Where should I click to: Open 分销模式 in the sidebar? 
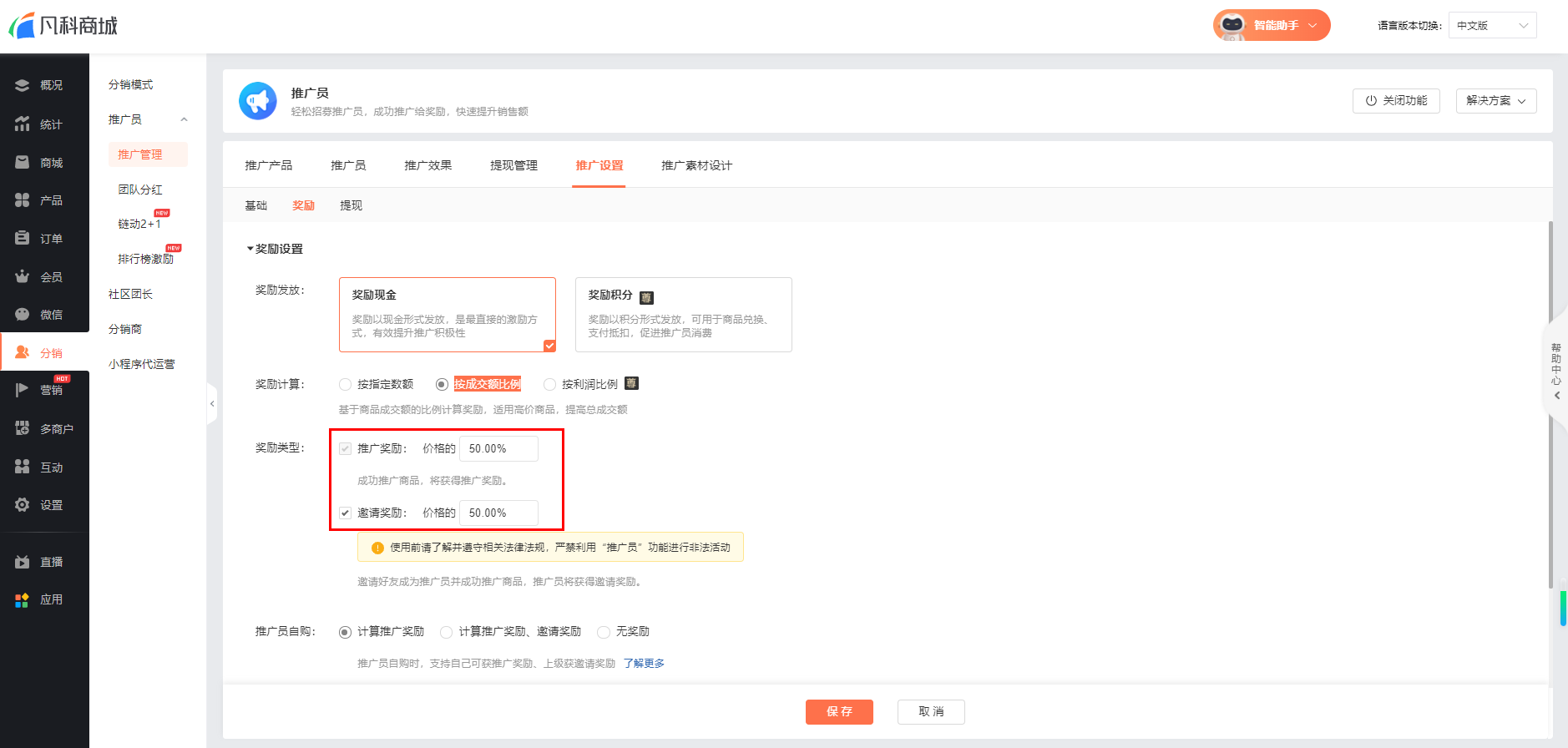[131, 84]
